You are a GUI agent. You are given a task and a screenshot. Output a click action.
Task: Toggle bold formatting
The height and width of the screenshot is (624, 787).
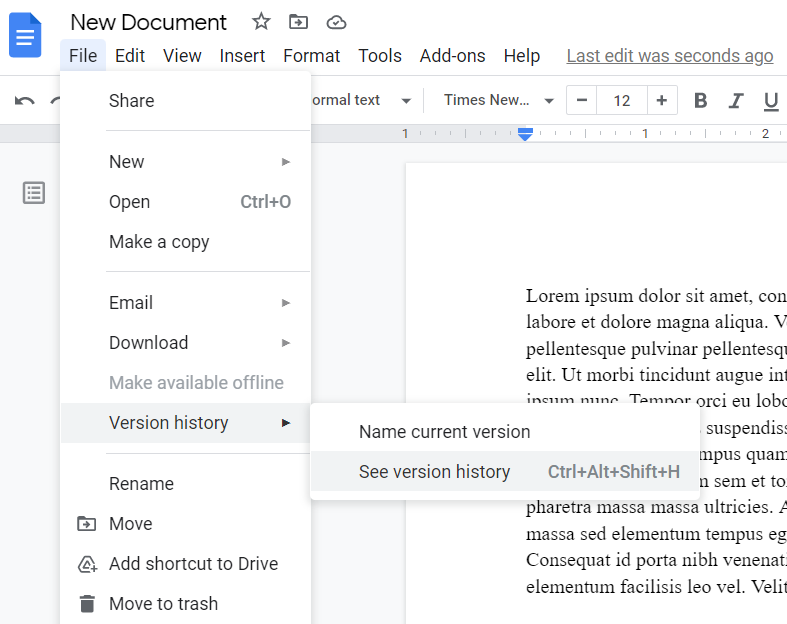coord(701,100)
